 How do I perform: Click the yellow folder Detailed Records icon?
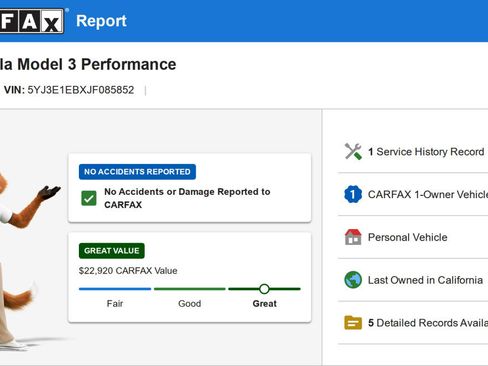click(353, 322)
